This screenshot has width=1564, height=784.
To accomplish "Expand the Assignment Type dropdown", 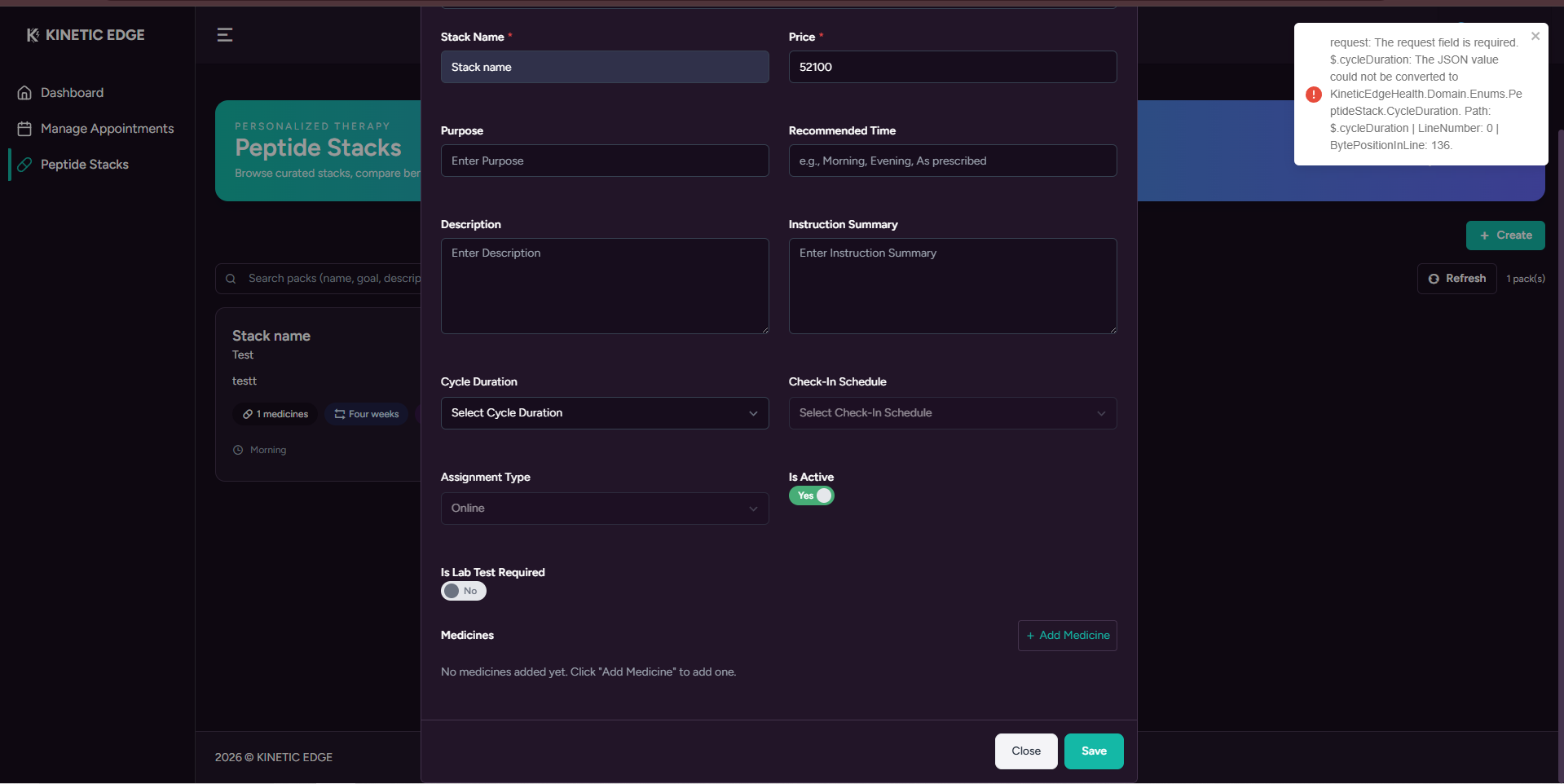I will pos(604,509).
